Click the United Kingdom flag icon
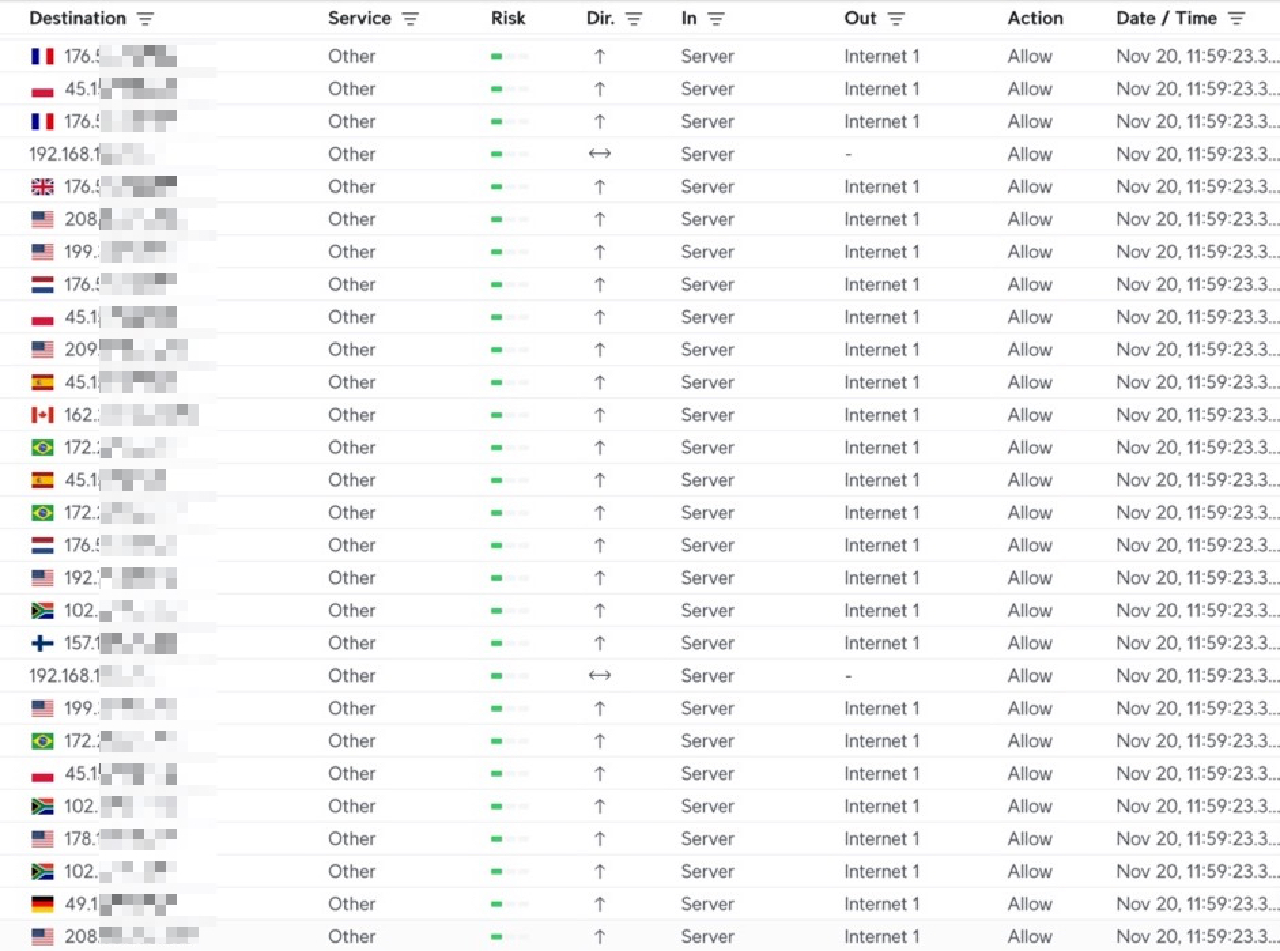The width and height of the screenshot is (1280, 951). coord(42,187)
